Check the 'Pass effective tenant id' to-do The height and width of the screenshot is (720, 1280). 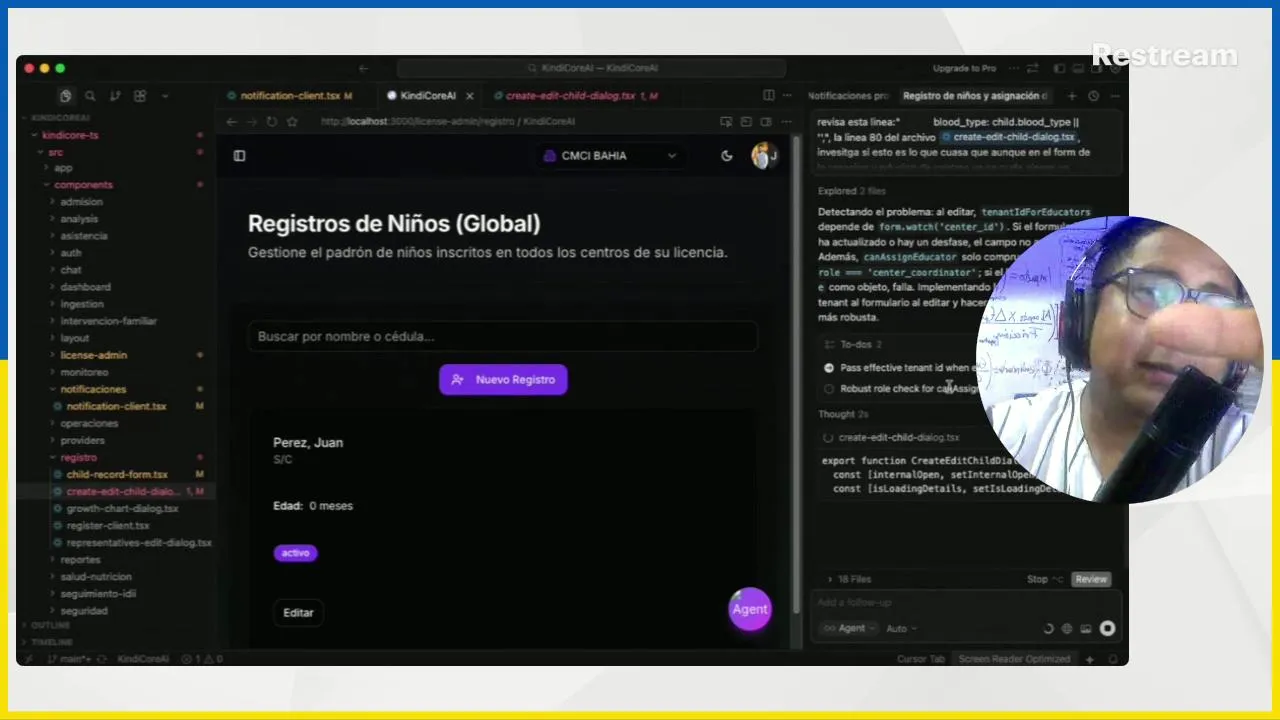click(x=828, y=368)
